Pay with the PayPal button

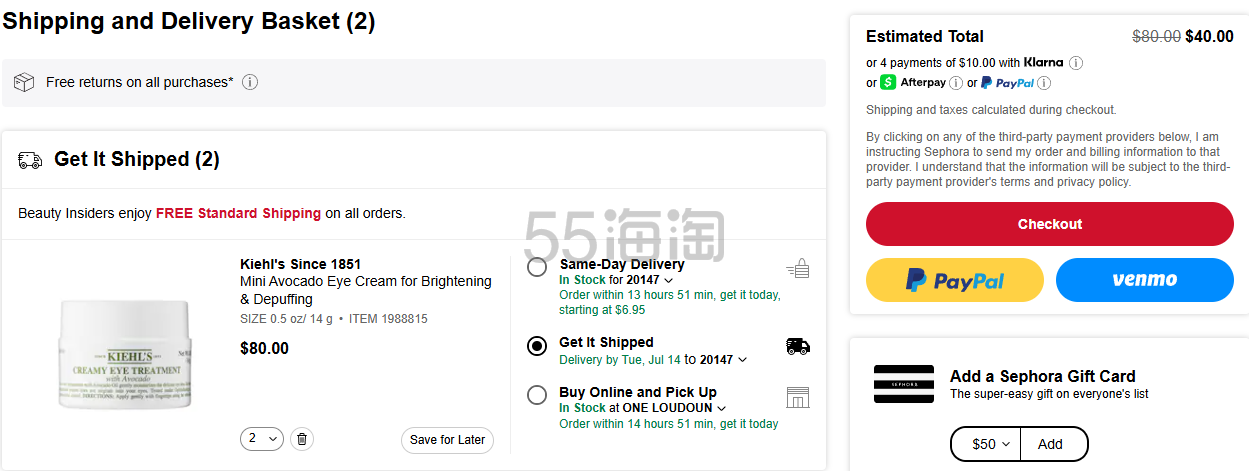click(x=955, y=280)
